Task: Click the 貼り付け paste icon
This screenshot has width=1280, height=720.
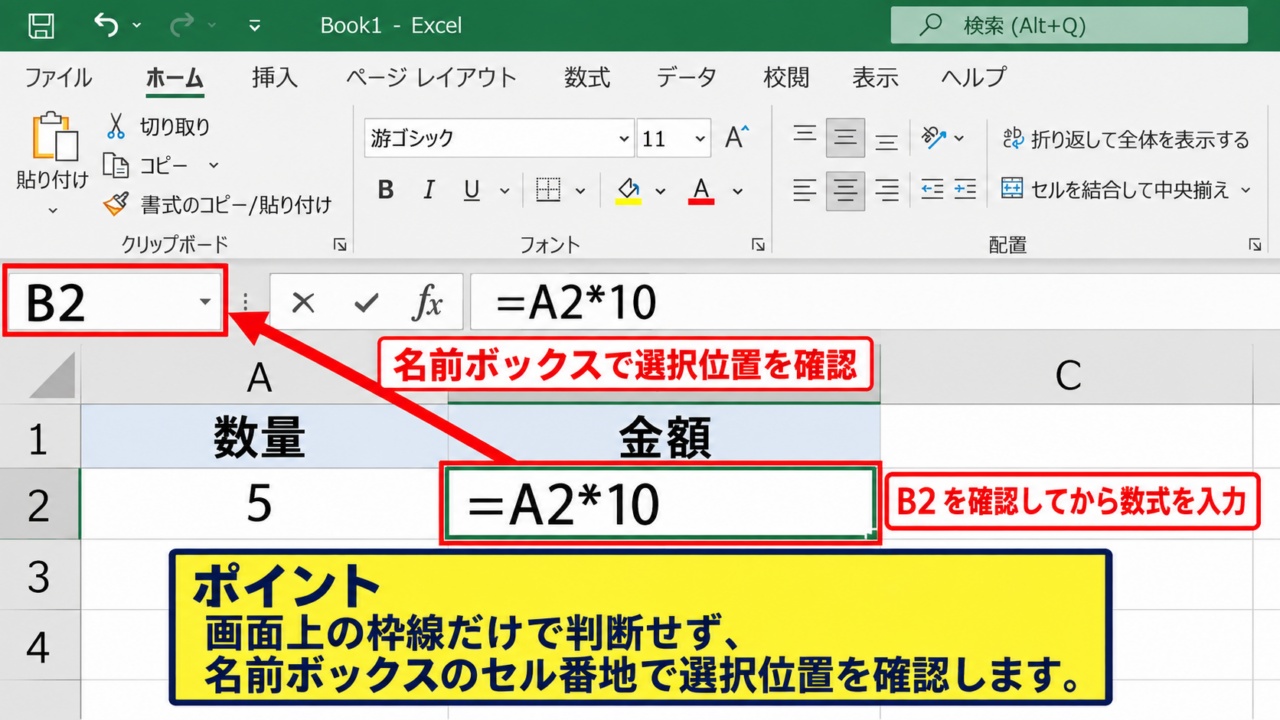Action: click(54, 137)
